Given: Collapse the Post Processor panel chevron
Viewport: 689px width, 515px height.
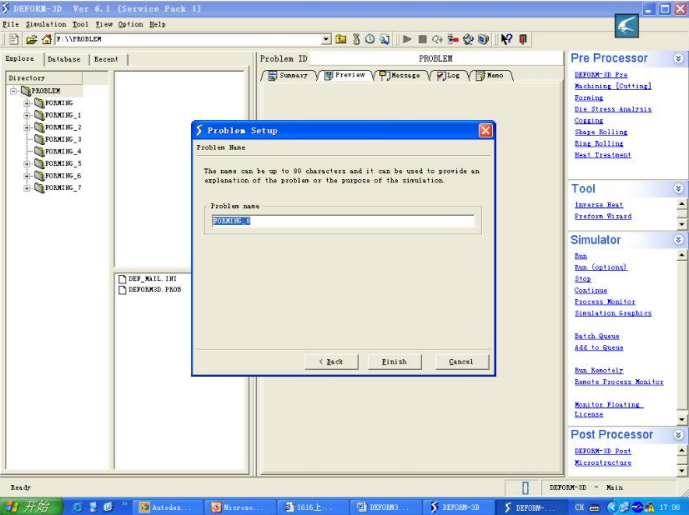Looking at the screenshot, I should (x=678, y=435).
